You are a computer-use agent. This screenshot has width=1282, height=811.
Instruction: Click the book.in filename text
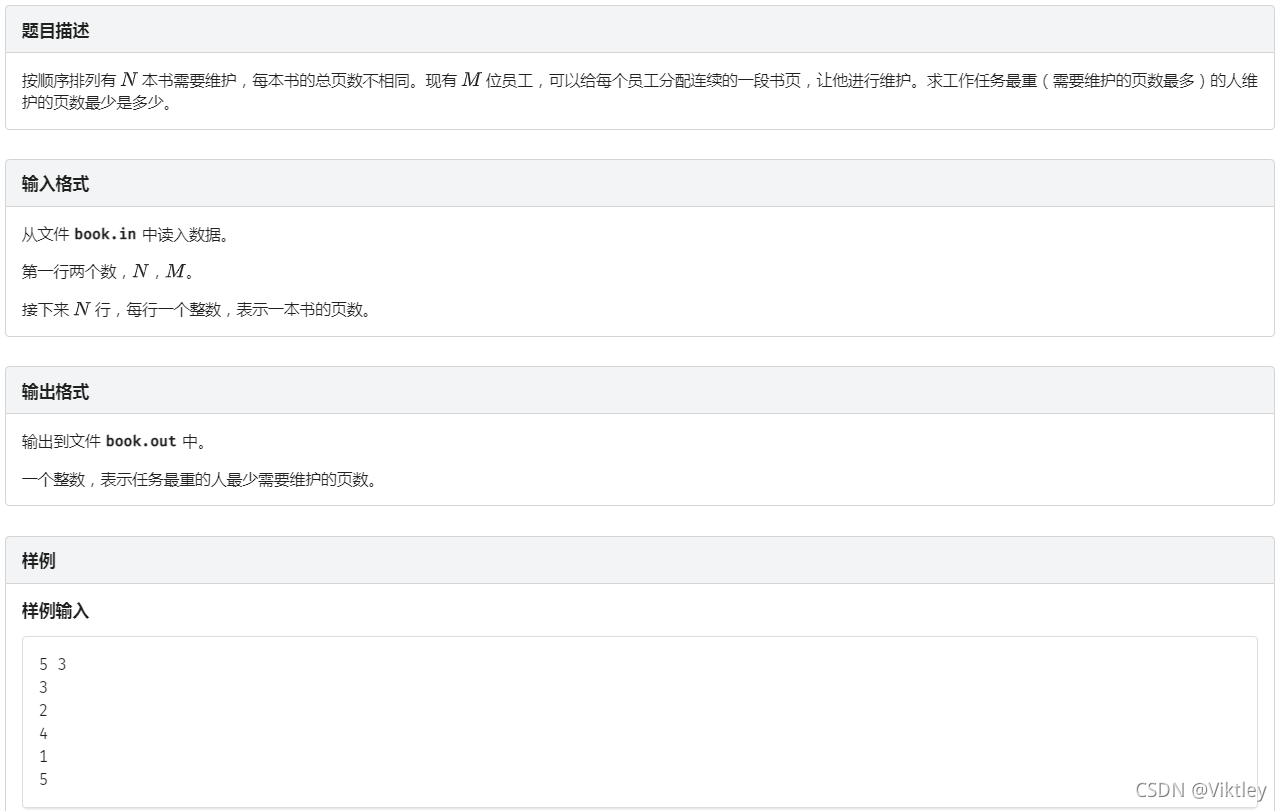(105, 235)
